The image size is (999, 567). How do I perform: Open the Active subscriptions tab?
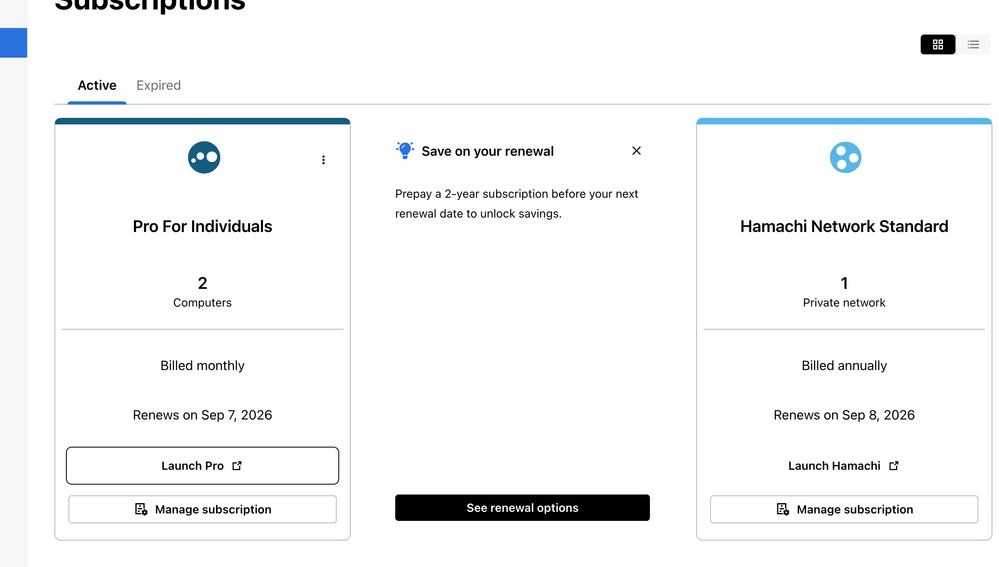click(97, 86)
